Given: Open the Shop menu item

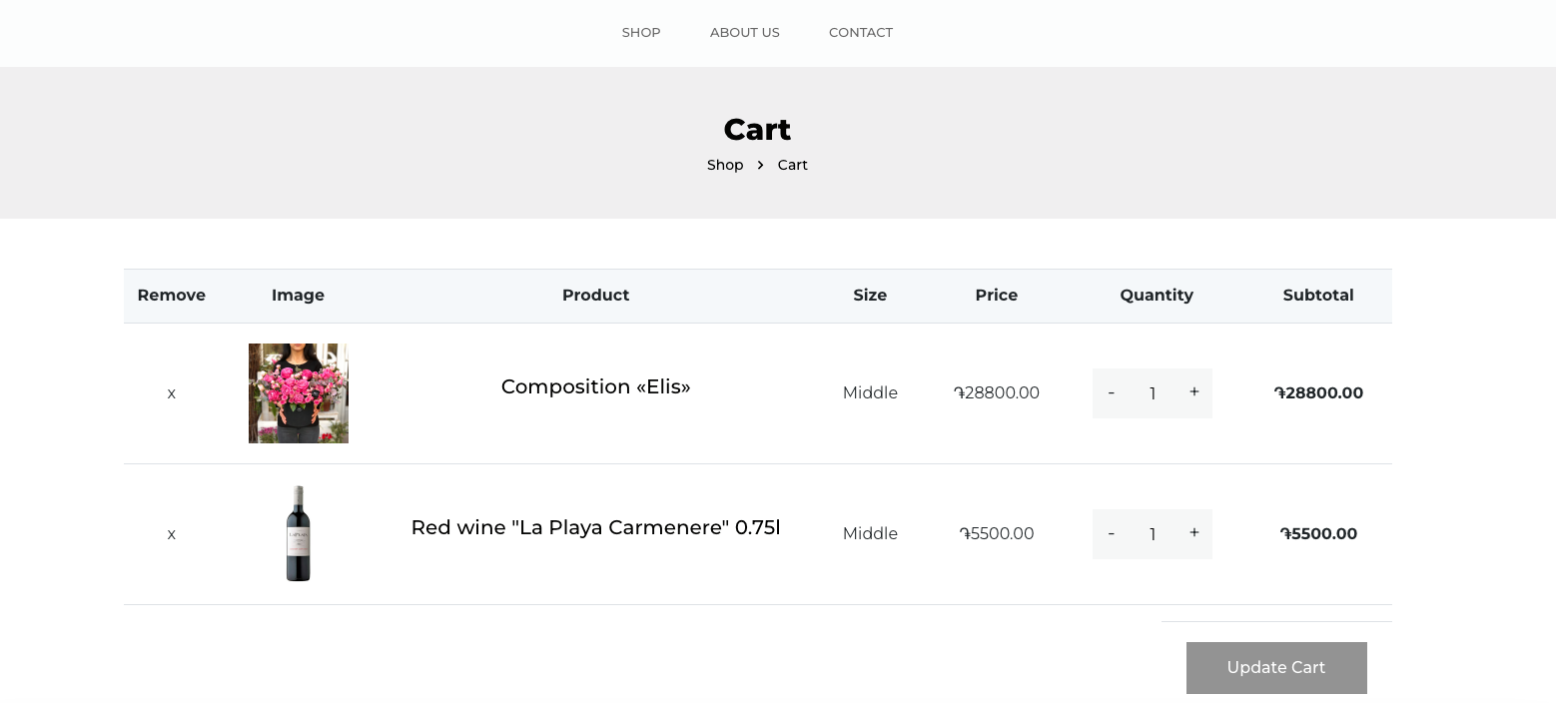Looking at the screenshot, I should pos(641,33).
